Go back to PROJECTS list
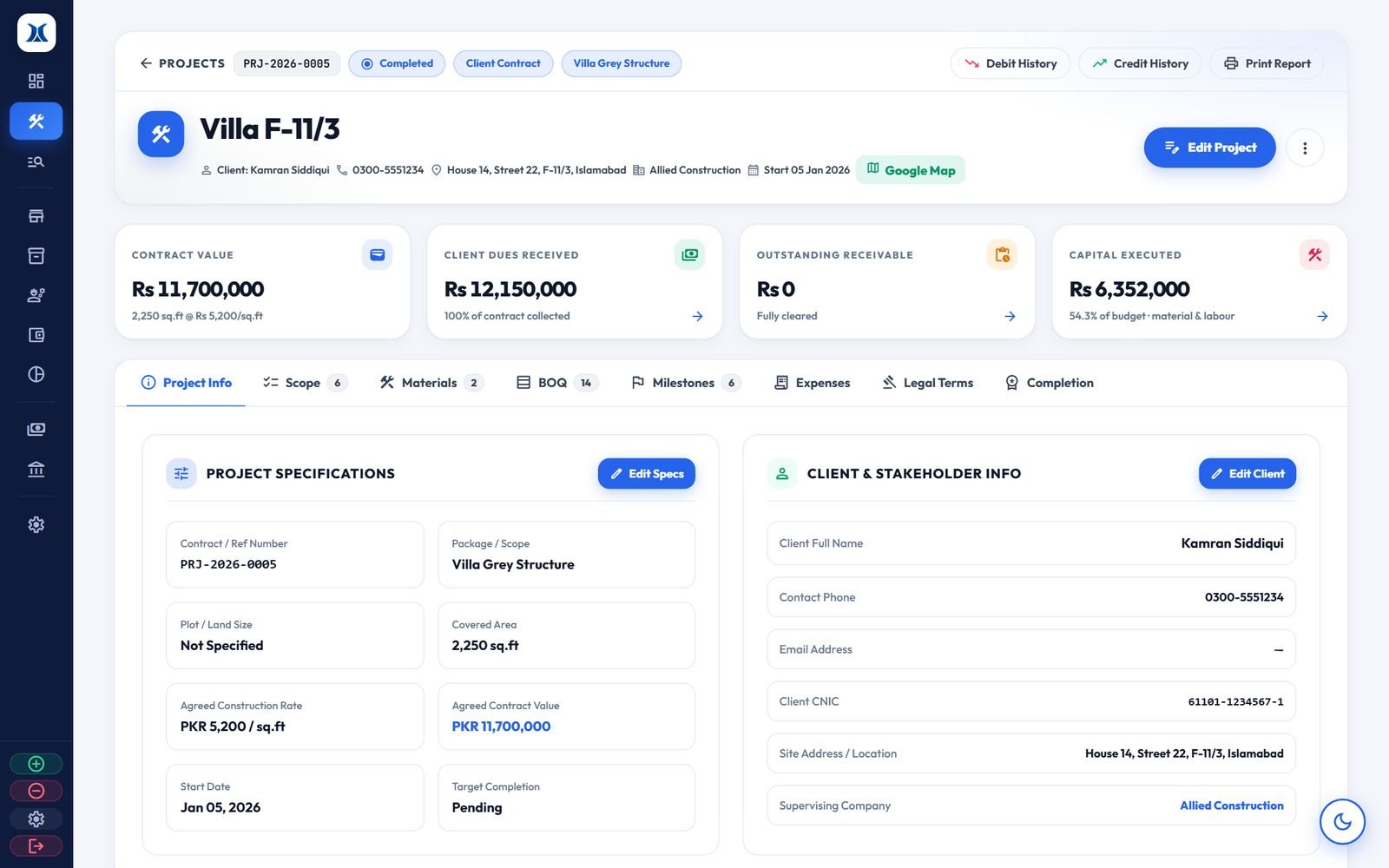This screenshot has height=868, width=1389. (182, 63)
